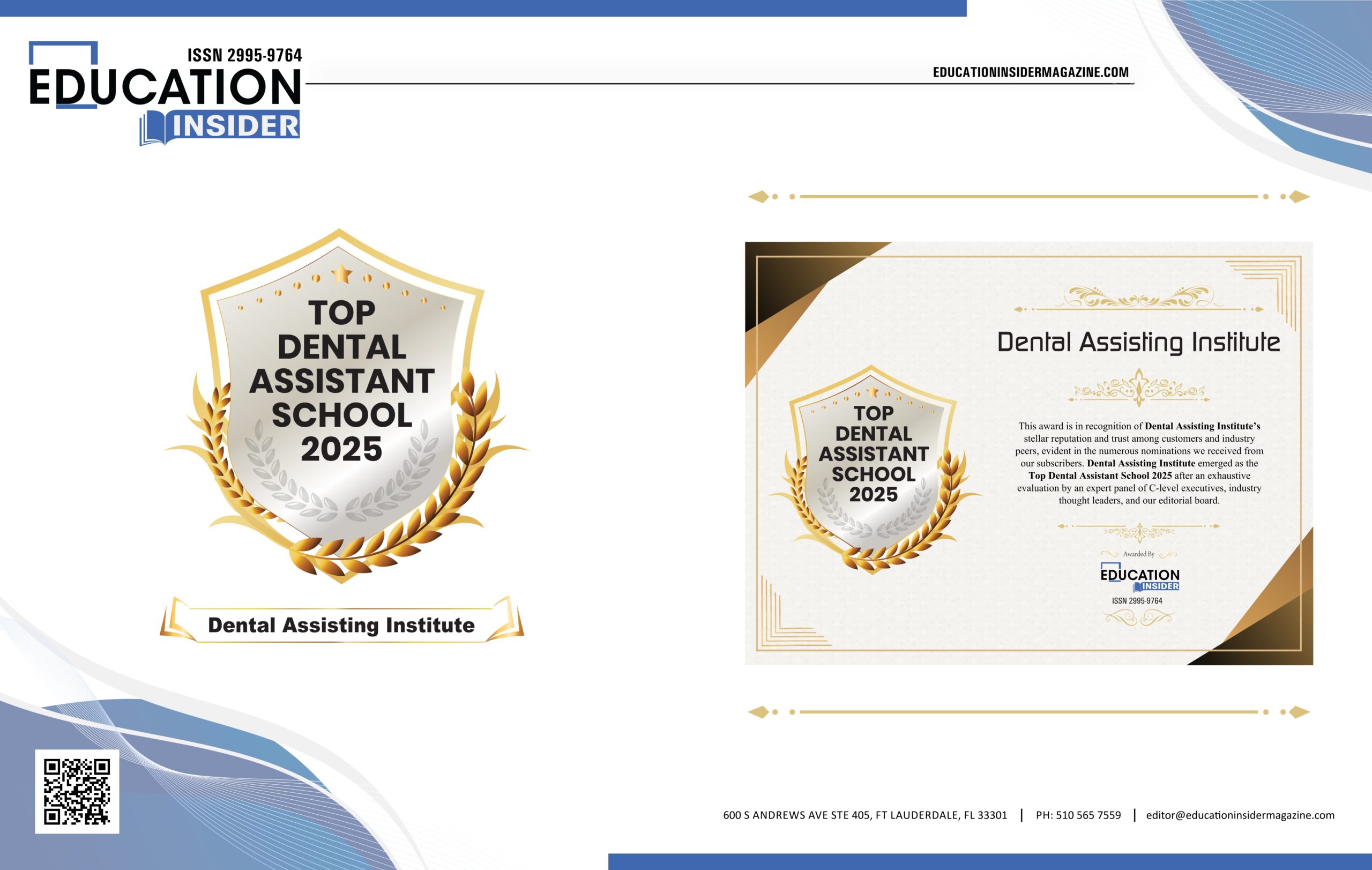The height and width of the screenshot is (870, 1372).
Task: Open the EDUCATIONINSIDERMAGAZINE.COM link
Action: (x=1030, y=72)
